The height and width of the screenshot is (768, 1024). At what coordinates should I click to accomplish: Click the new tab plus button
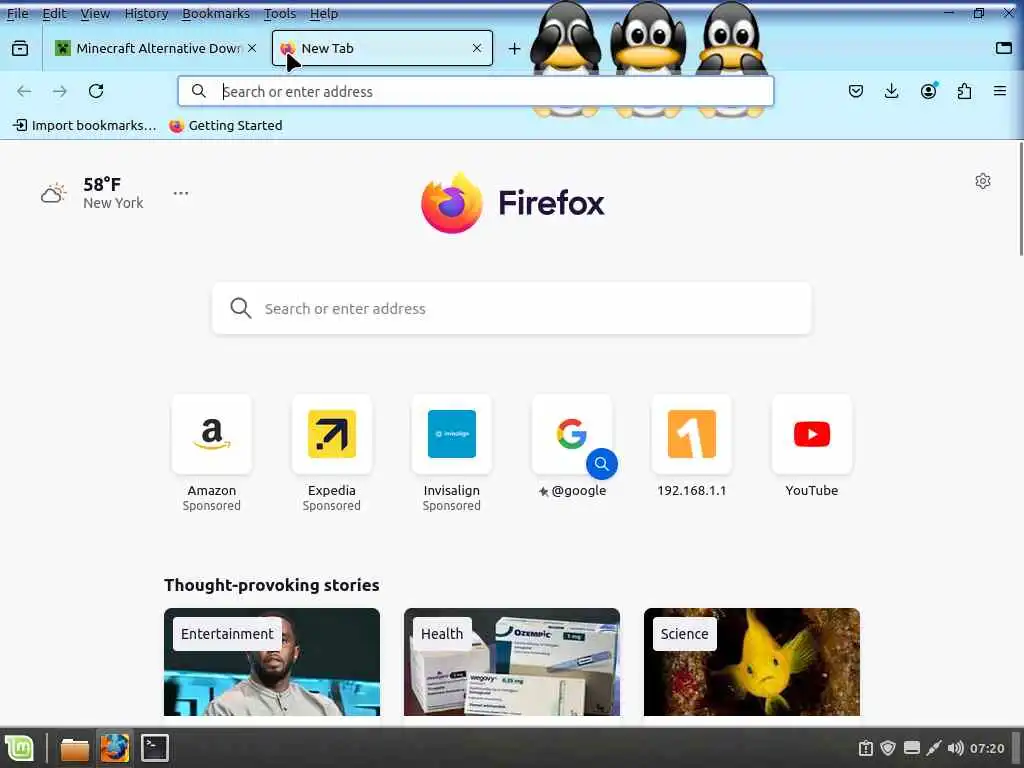point(515,48)
